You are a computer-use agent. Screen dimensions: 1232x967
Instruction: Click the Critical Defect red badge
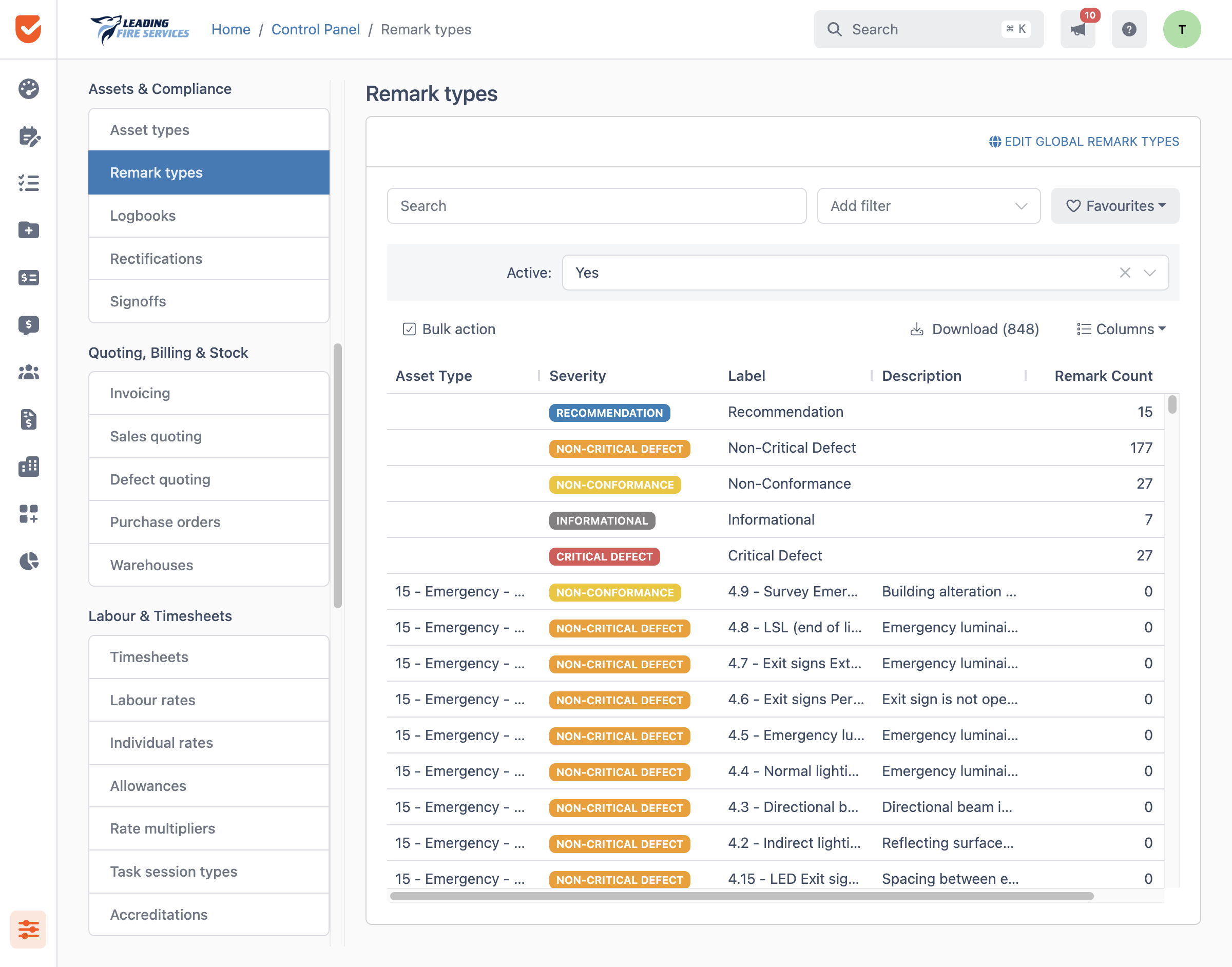pos(604,556)
